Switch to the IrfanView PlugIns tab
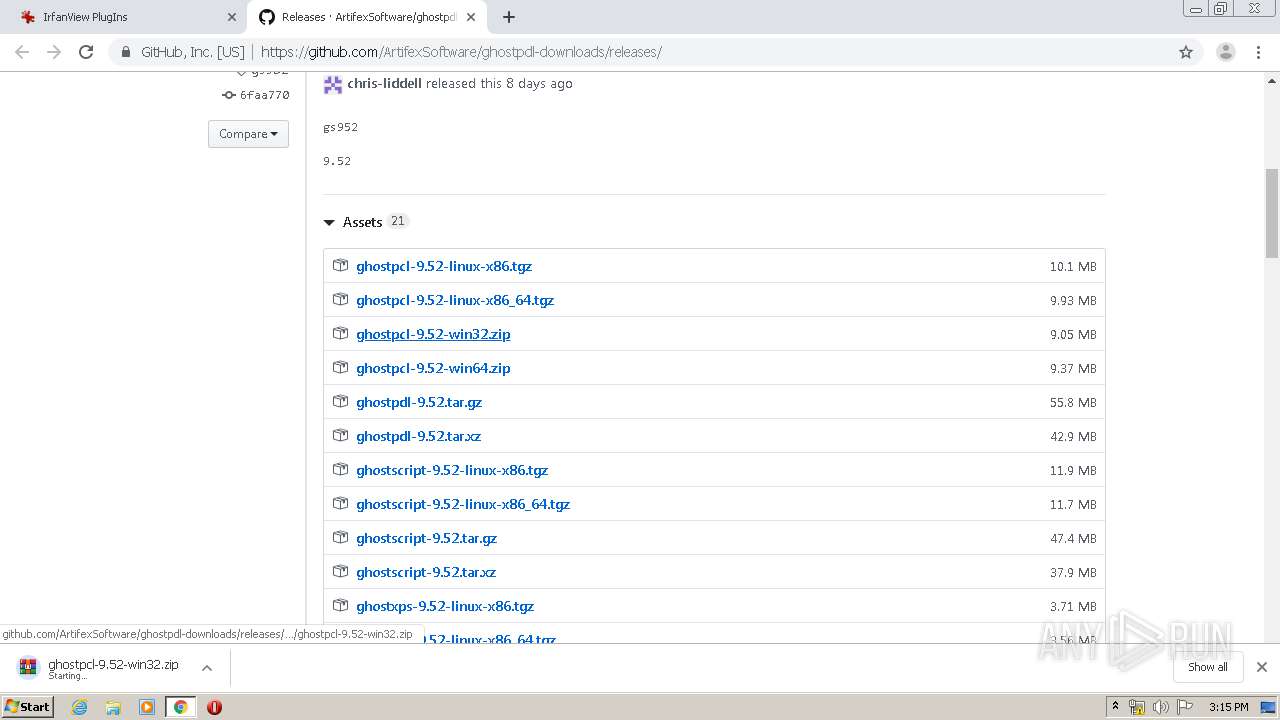 (x=125, y=17)
